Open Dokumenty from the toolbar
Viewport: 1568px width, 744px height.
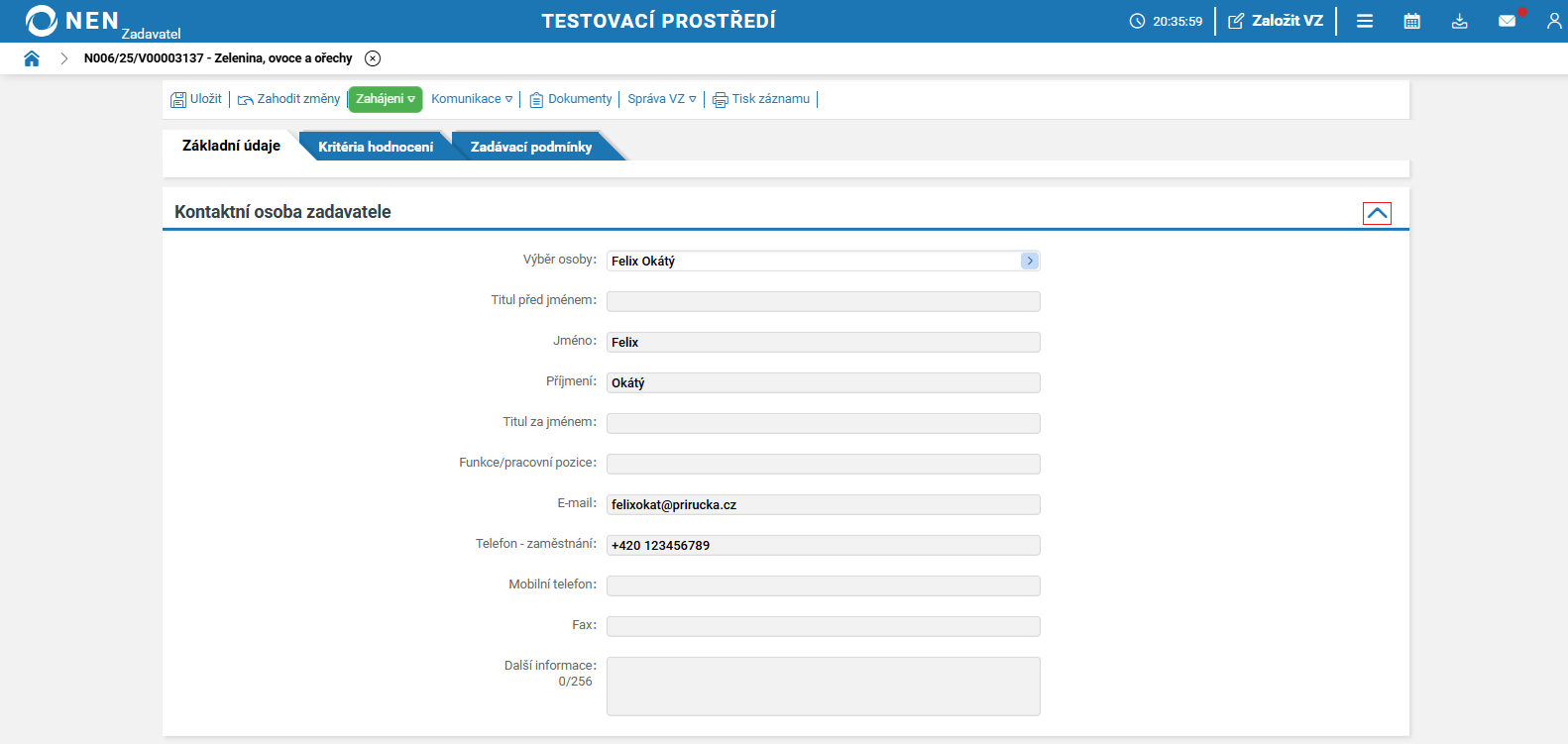571,99
